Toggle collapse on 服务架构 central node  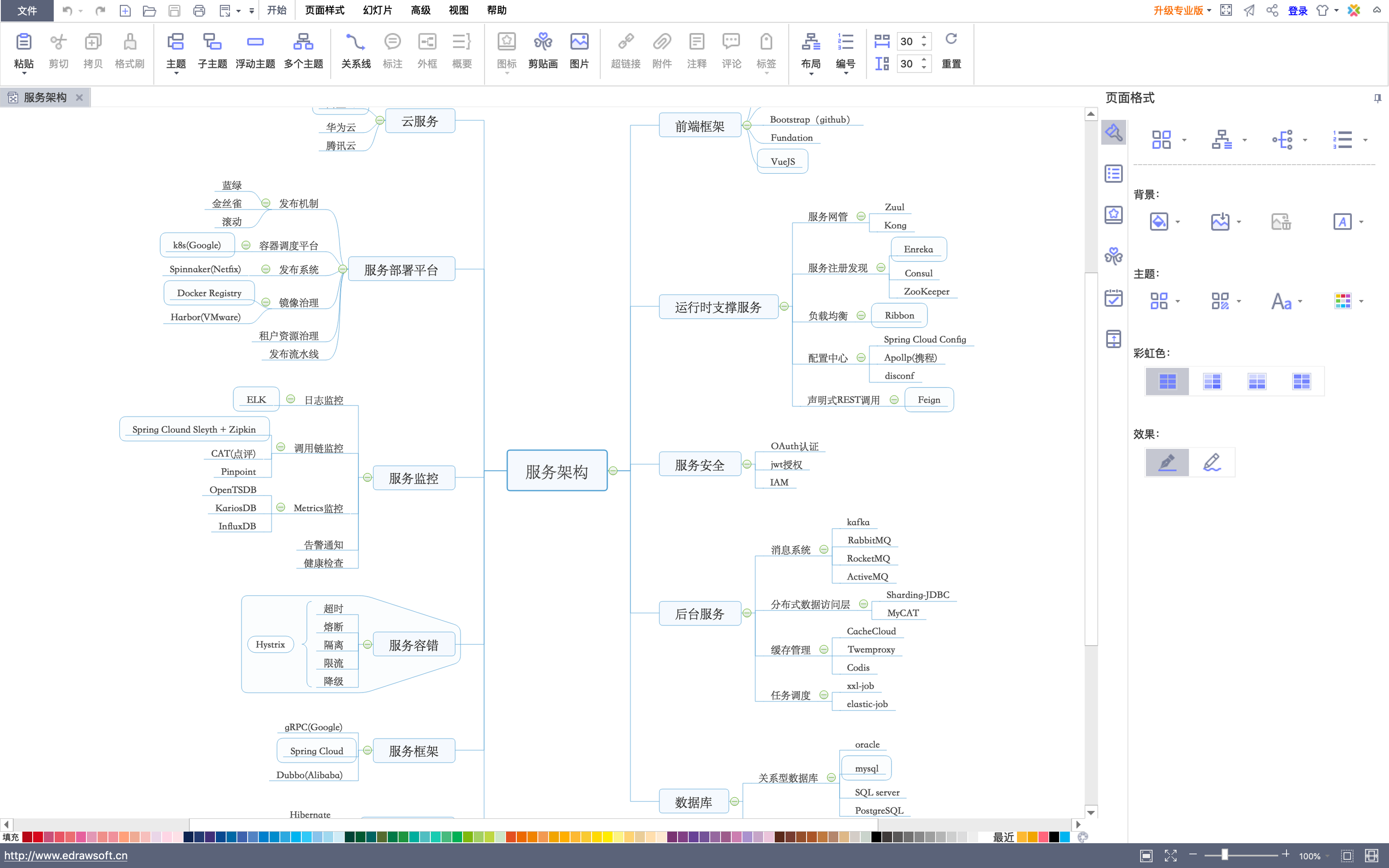point(613,471)
